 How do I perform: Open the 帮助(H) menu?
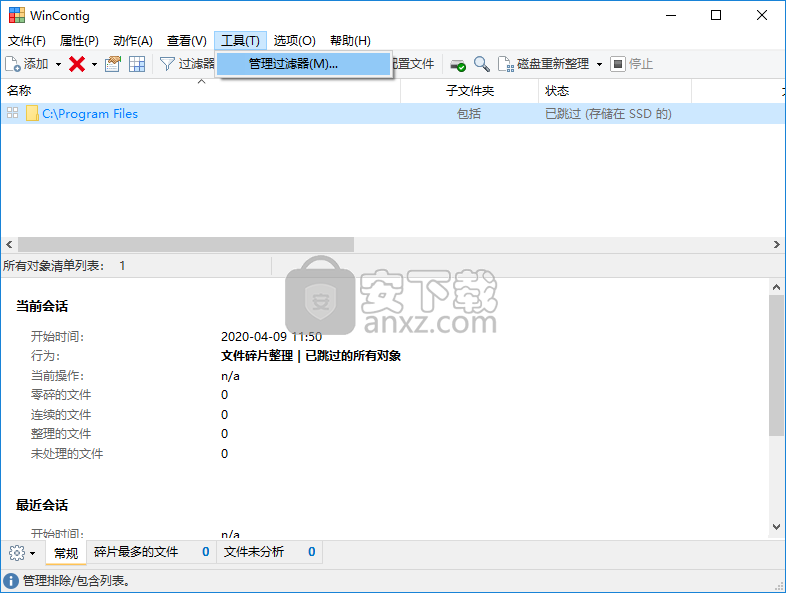click(350, 41)
